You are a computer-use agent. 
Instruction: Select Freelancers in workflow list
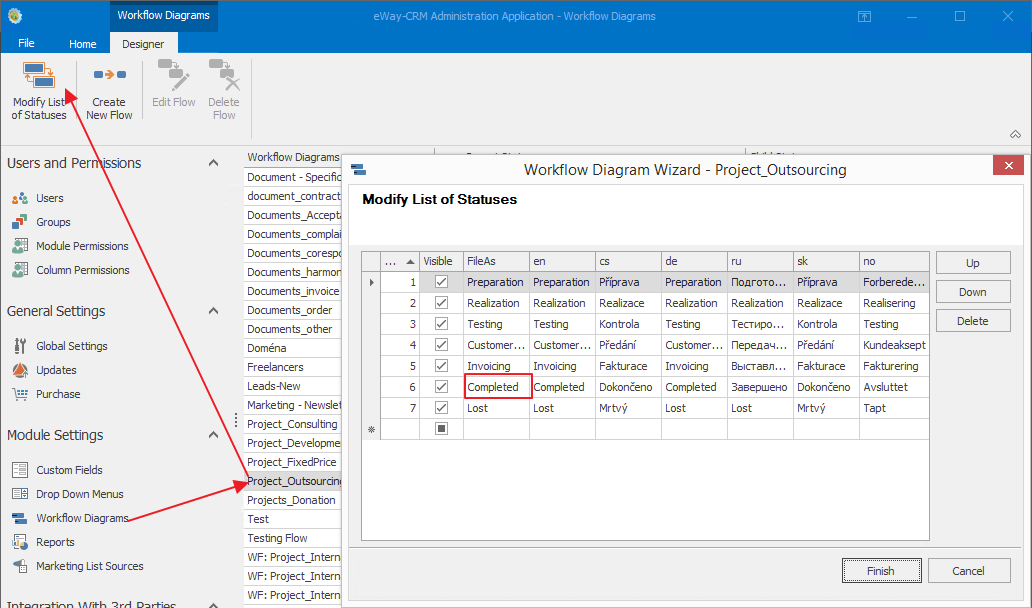tap(293, 367)
